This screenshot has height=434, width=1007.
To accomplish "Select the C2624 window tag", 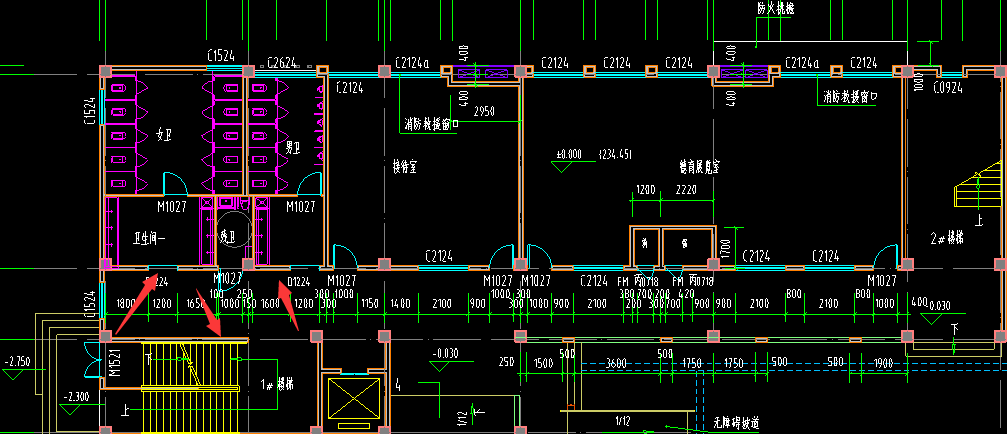I will (282, 63).
